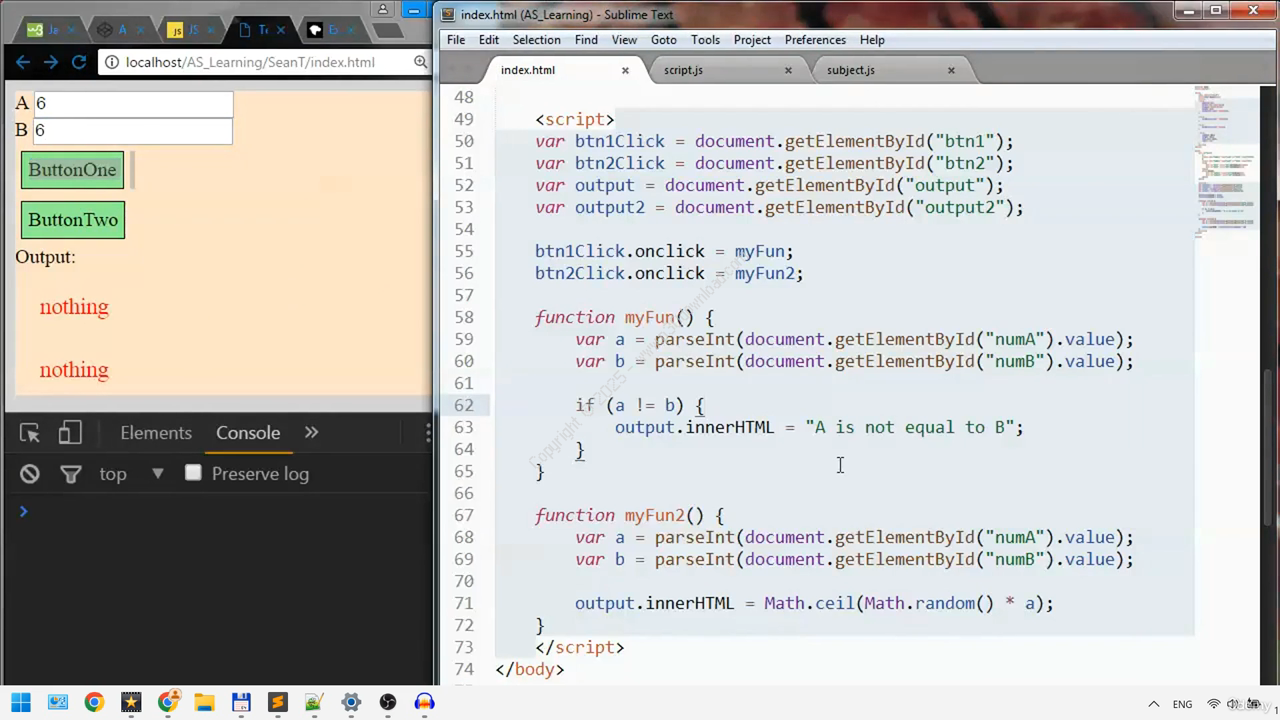Screen dimensions: 1280x720
Task: Open Sublime Text View menu
Action: (624, 40)
